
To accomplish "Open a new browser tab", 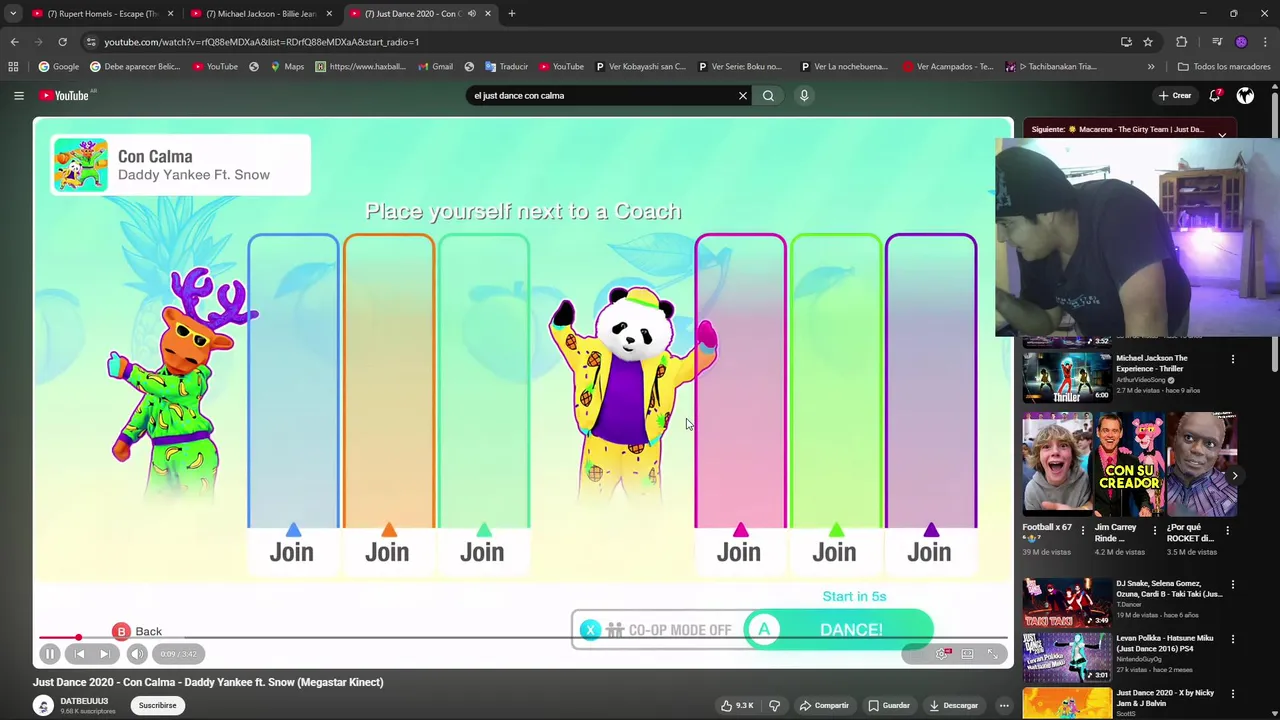I will pos(512,14).
